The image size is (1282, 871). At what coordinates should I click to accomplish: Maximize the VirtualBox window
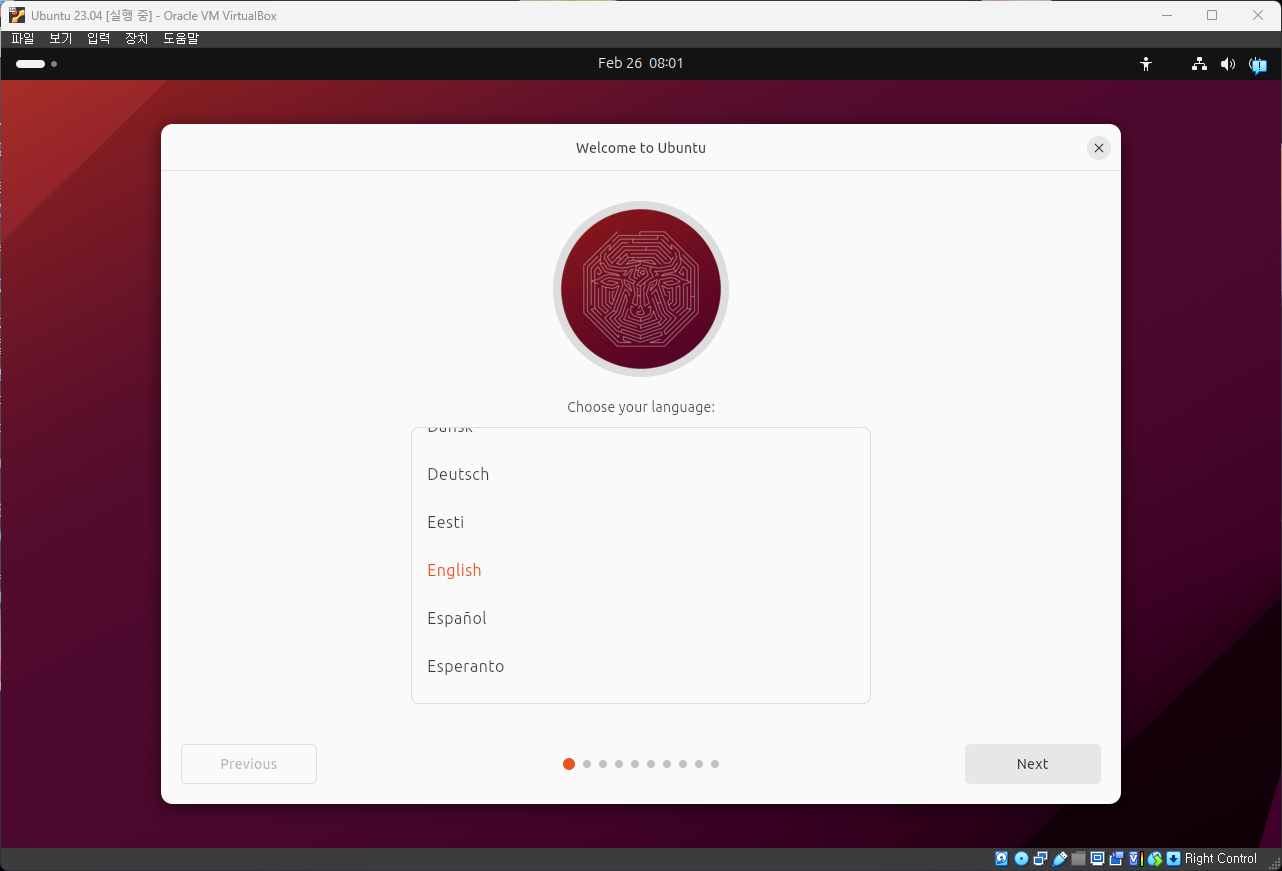[1212, 15]
